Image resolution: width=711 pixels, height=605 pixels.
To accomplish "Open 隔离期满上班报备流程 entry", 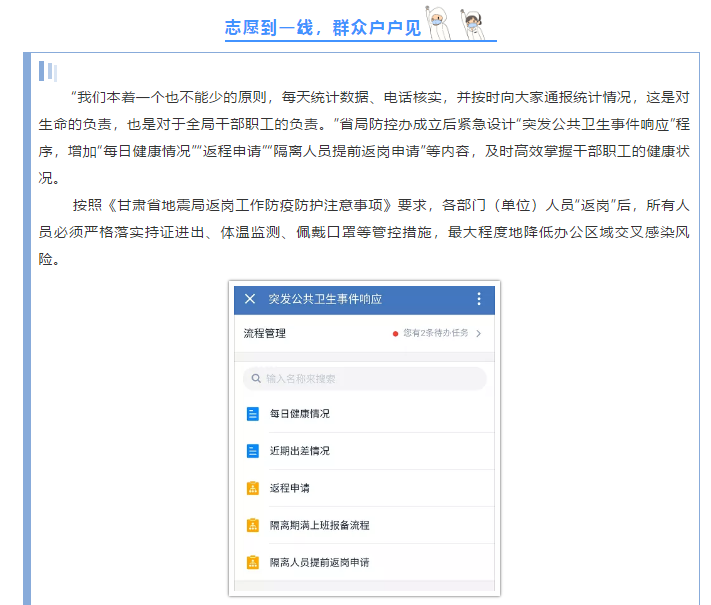I will pyautogui.click(x=320, y=525).
